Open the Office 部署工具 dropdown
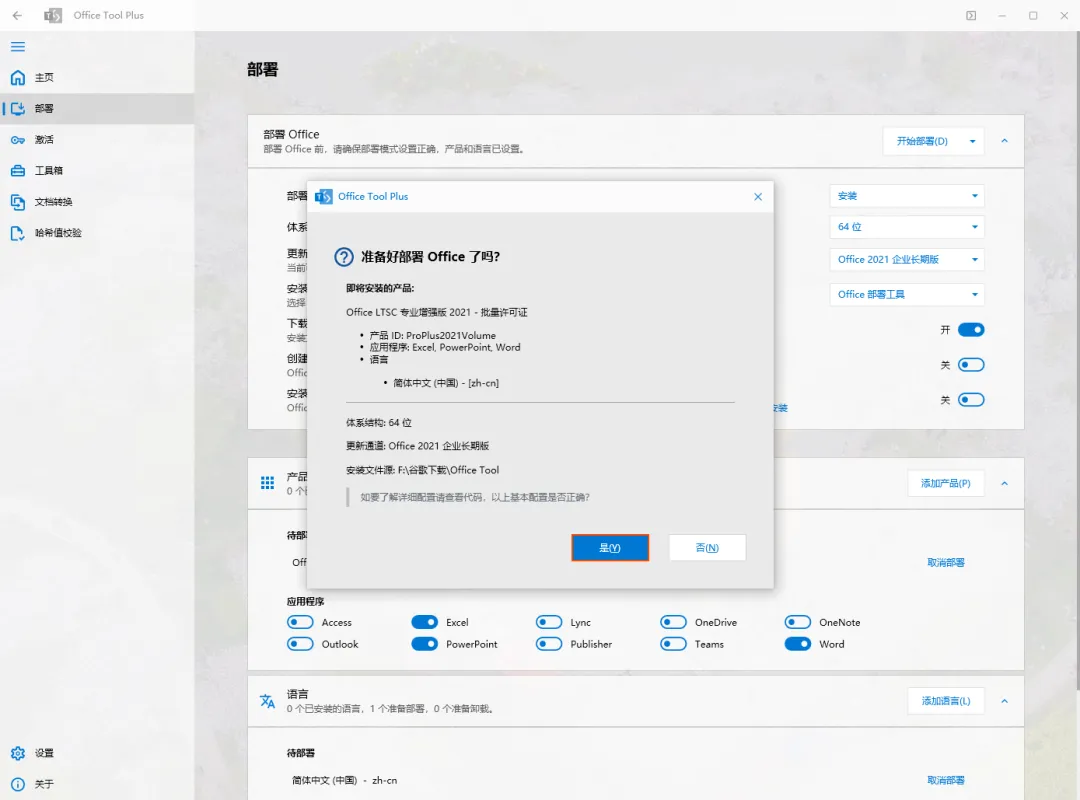Image resolution: width=1080 pixels, height=800 pixels. click(906, 295)
